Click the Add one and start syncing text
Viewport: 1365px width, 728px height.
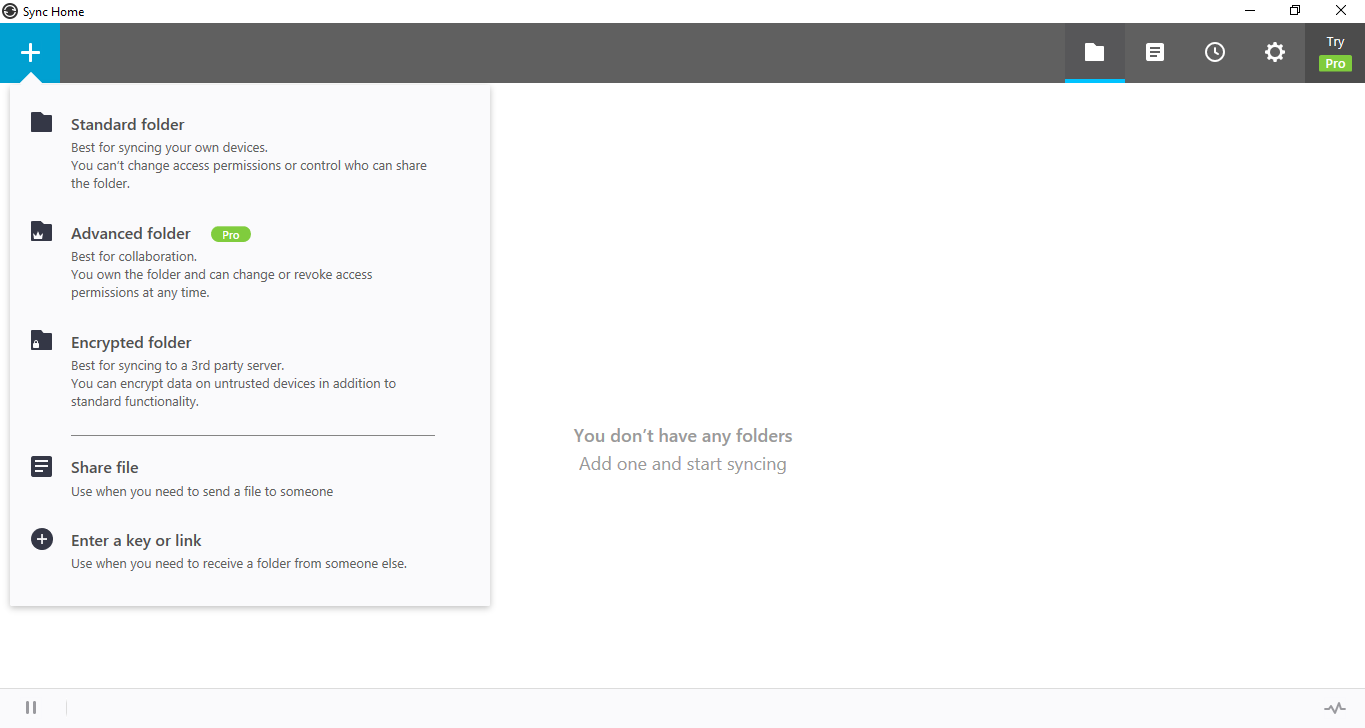(682, 463)
